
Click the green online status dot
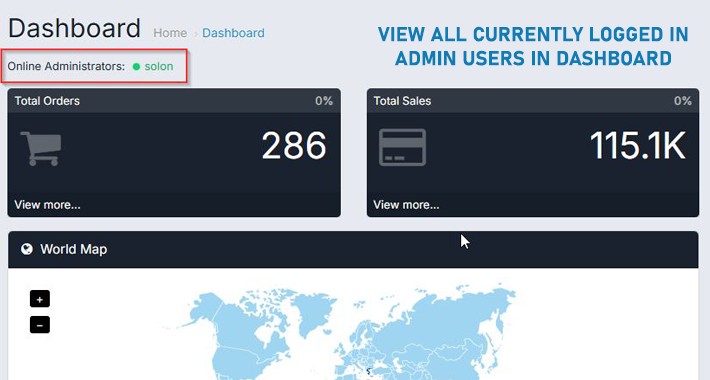coord(136,67)
